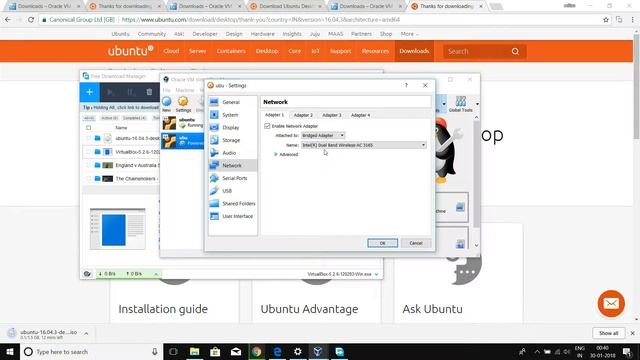The height and width of the screenshot is (360, 640).
Task: Expand speed panel chevron in Free Download Manager
Action: 156,274
